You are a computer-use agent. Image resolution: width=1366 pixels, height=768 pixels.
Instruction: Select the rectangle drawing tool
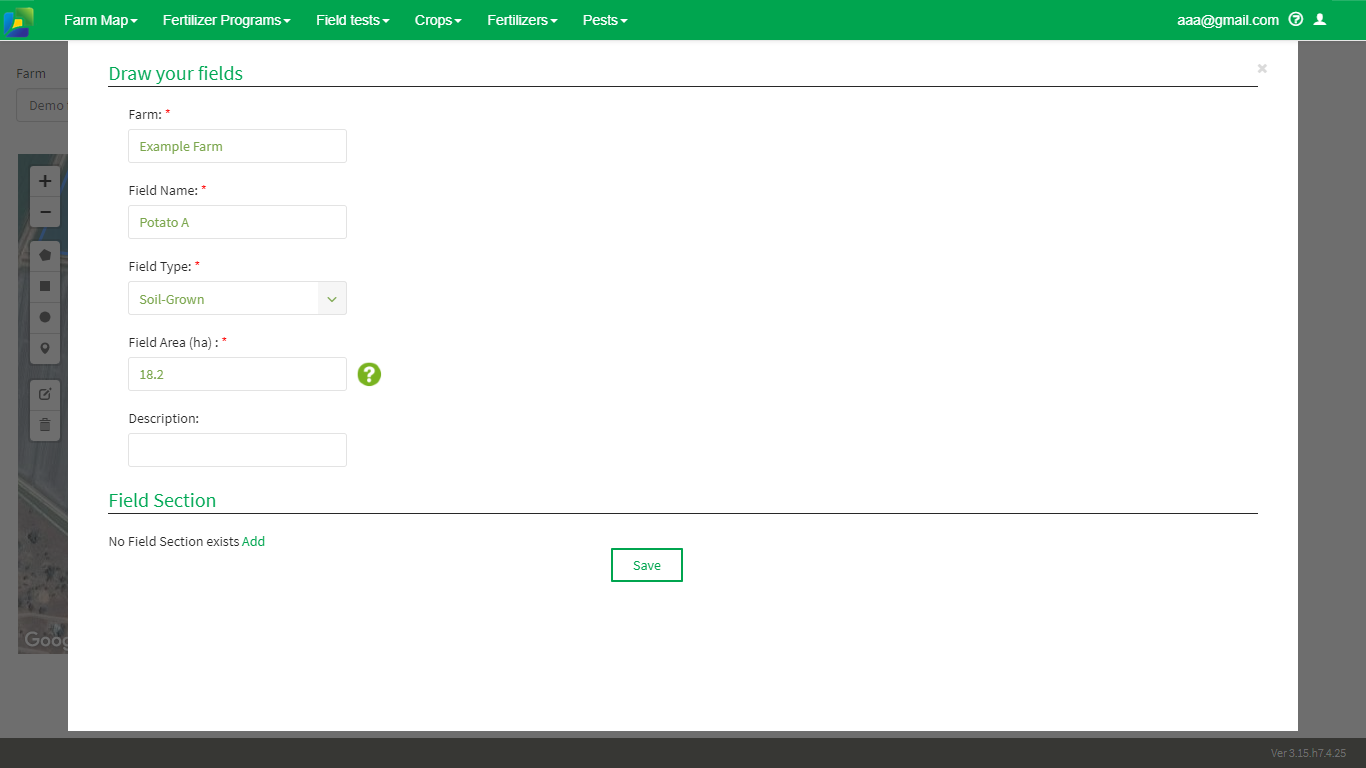(x=45, y=286)
